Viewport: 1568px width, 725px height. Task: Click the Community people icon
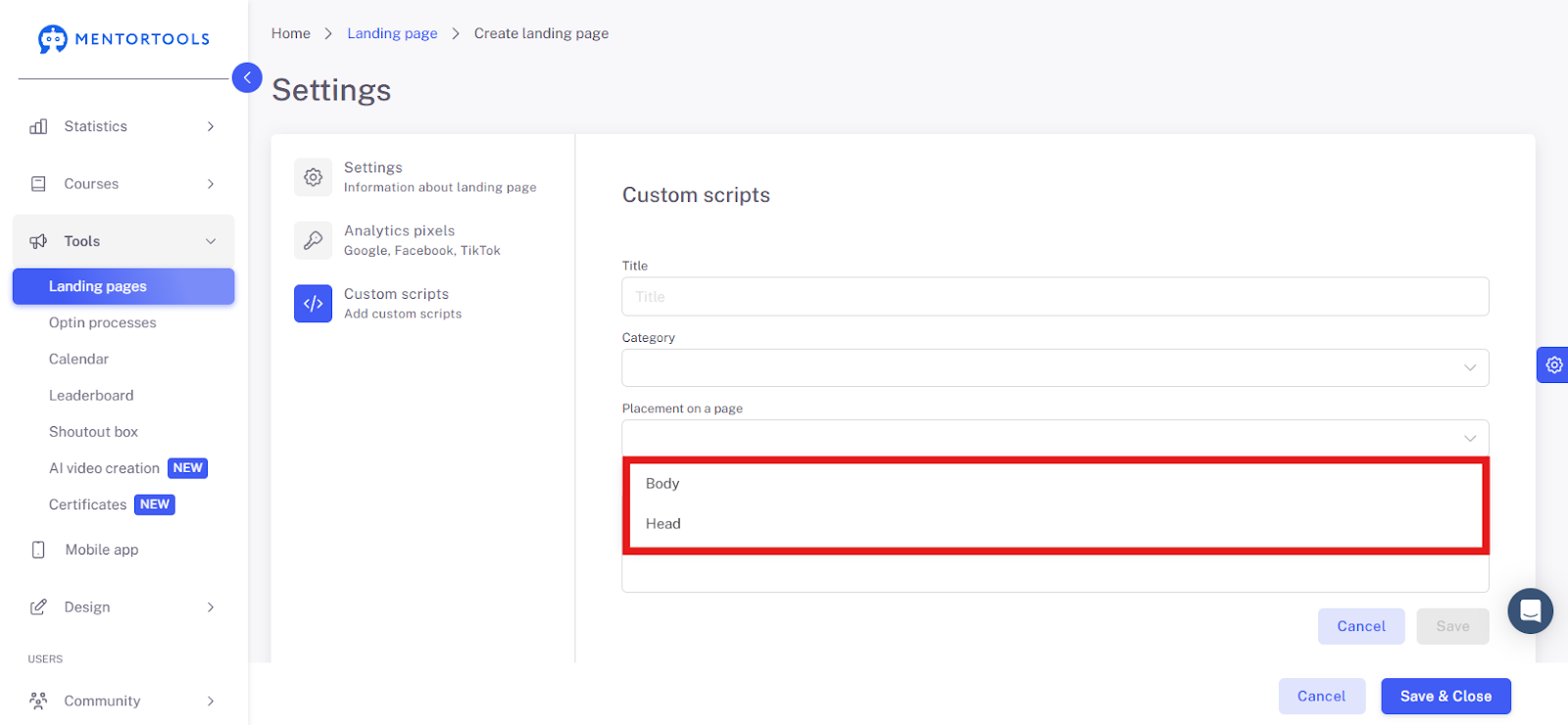tap(38, 701)
